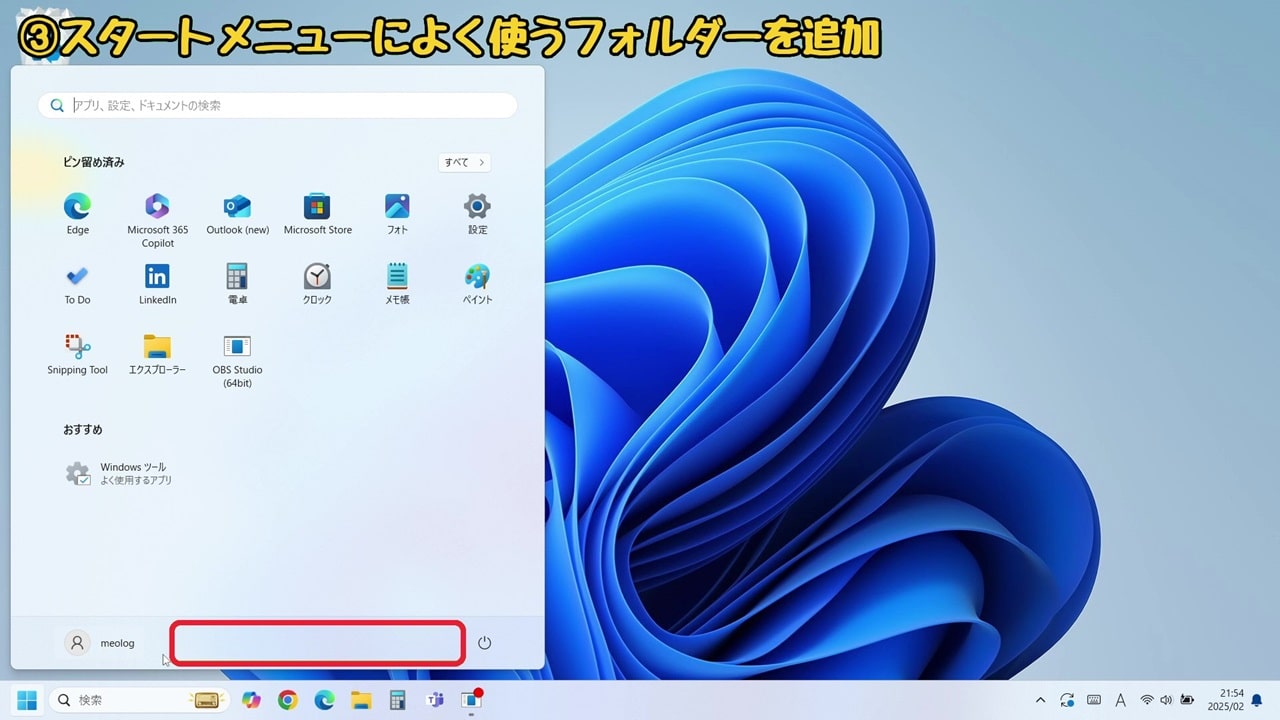This screenshot has height=720, width=1280.
Task: Open the meolog user account menu
Action: point(99,643)
